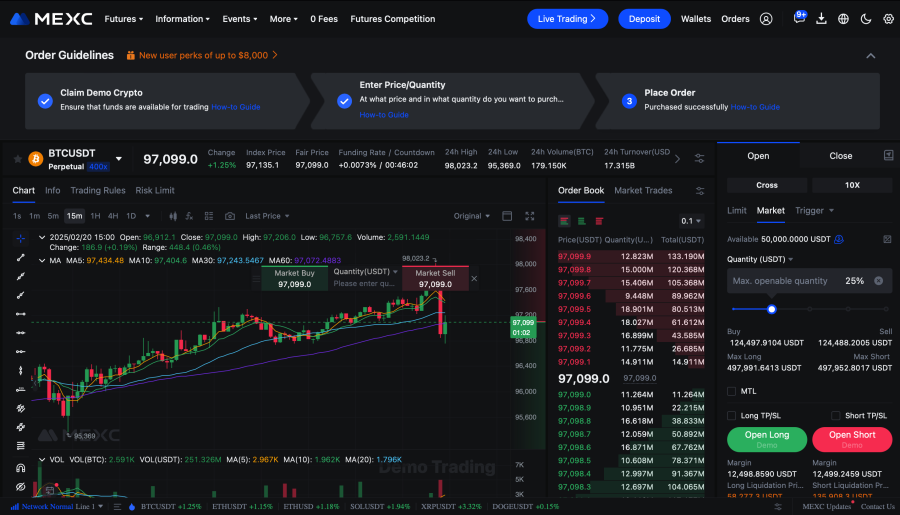Enable the MTL checkbox
This screenshot has width=900, height=515.
point(731,392)
